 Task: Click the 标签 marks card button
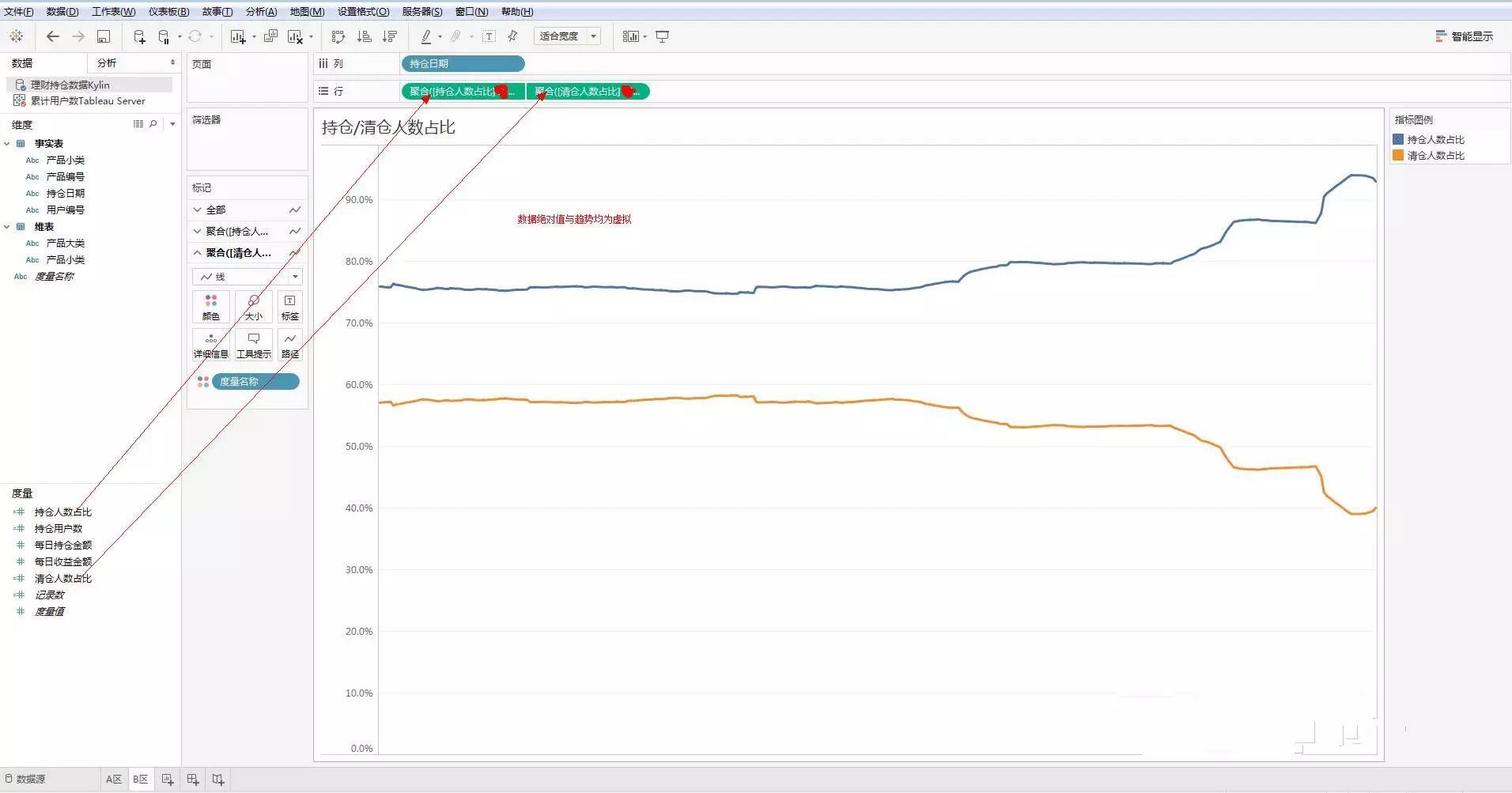click(x=290, y=307)
